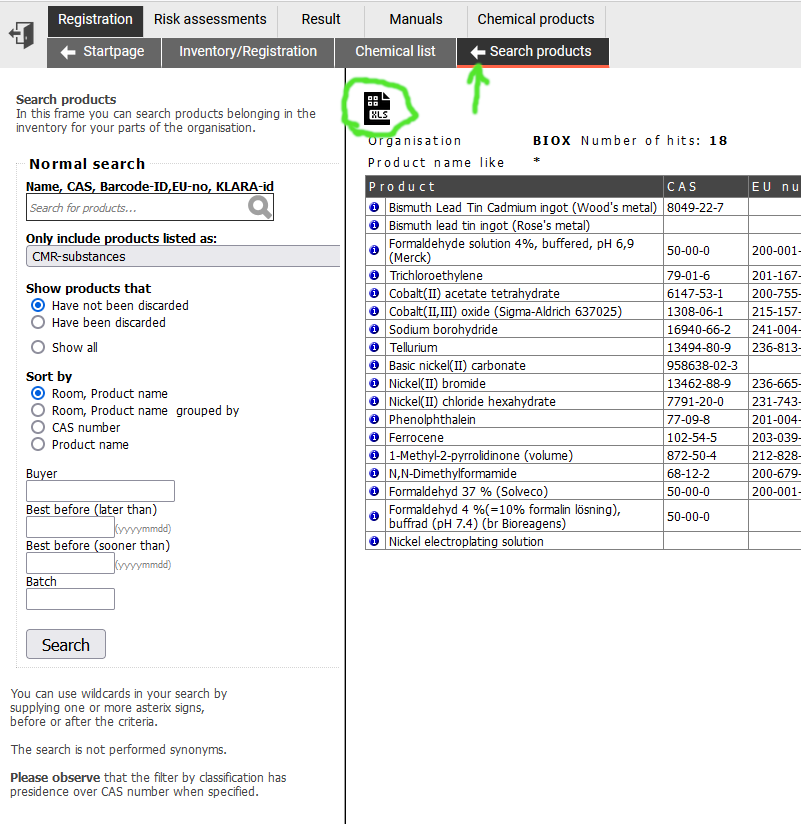Click CAS value '16940-66-2'
Image resolution: width=801 pixels, height=824 pixels.
[x=699, y=329]
